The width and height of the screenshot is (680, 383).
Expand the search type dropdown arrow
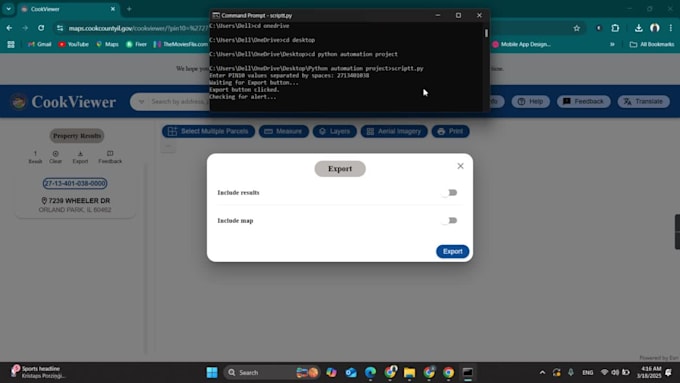pos(141,102)
